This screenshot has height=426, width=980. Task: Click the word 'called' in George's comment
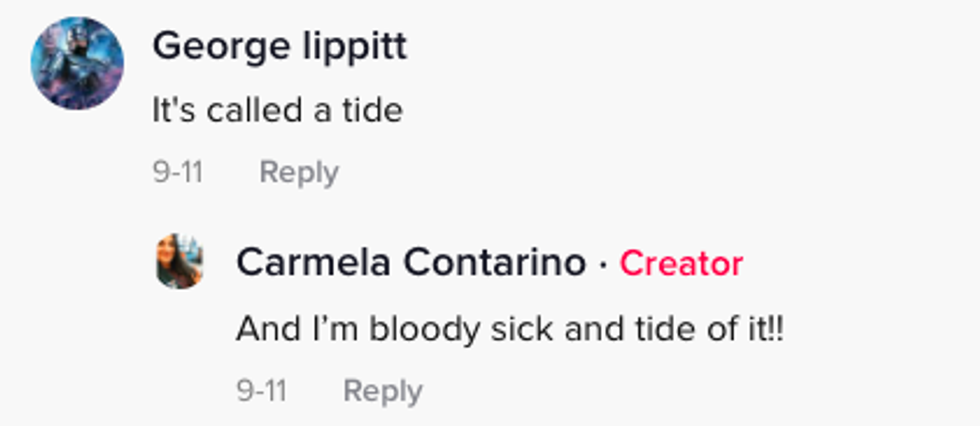point(251,110)
